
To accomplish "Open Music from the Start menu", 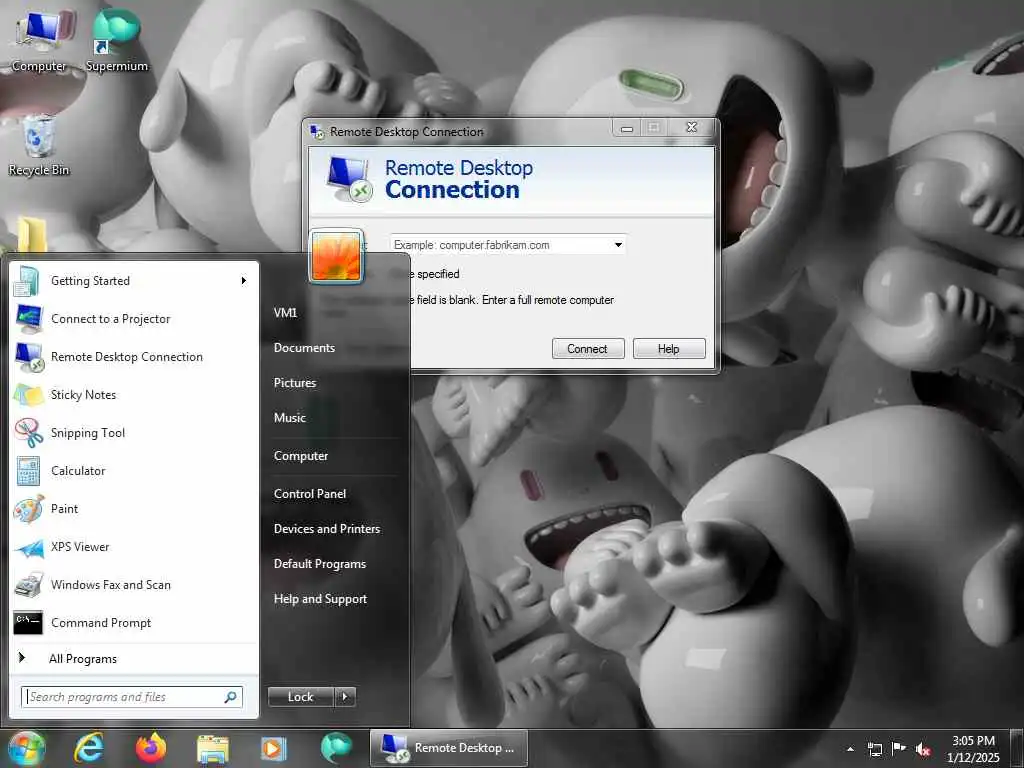I will [289, 418].
